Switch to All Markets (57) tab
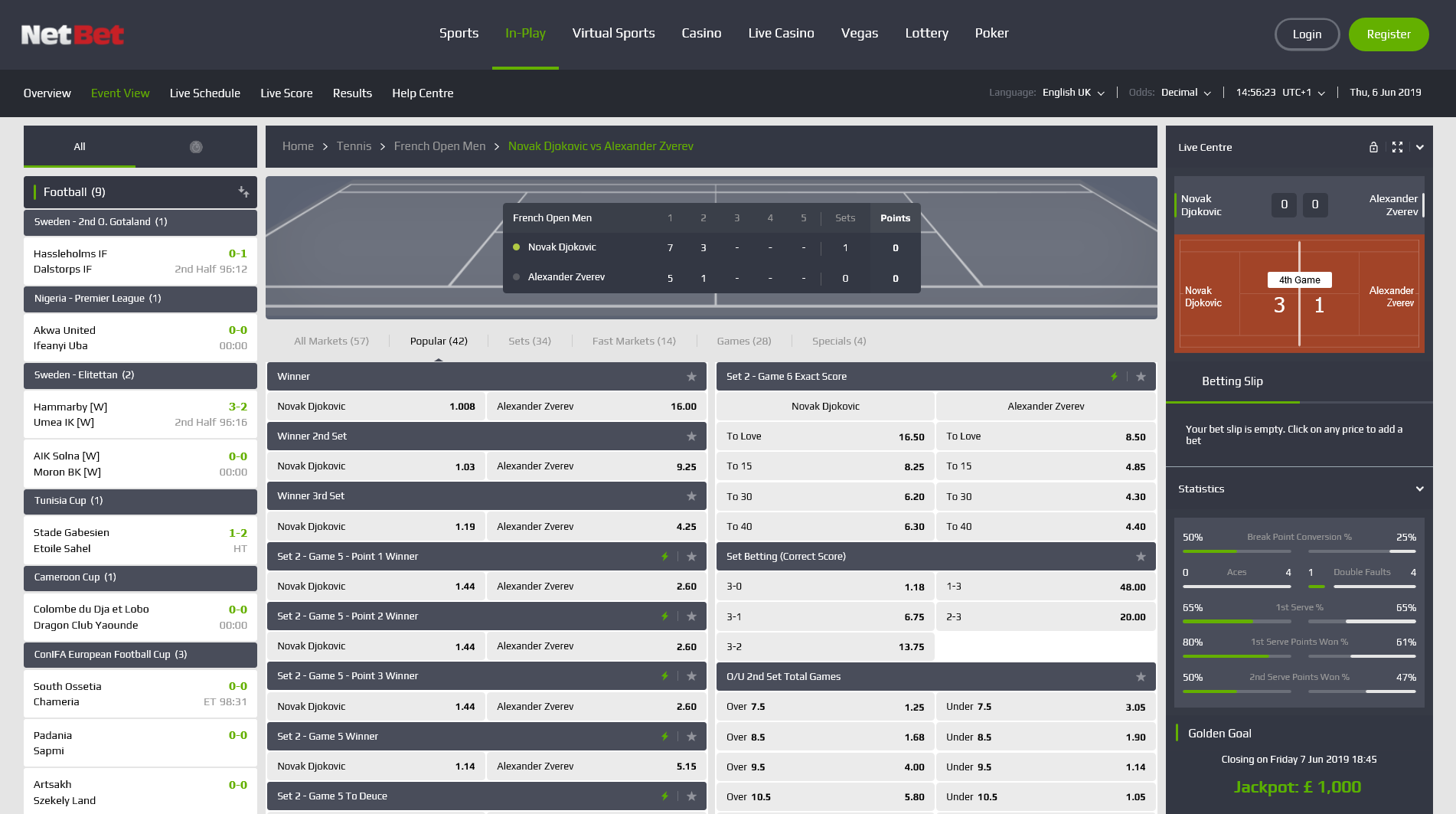This screenshot has height=814, width=1456. coord(331,342)
